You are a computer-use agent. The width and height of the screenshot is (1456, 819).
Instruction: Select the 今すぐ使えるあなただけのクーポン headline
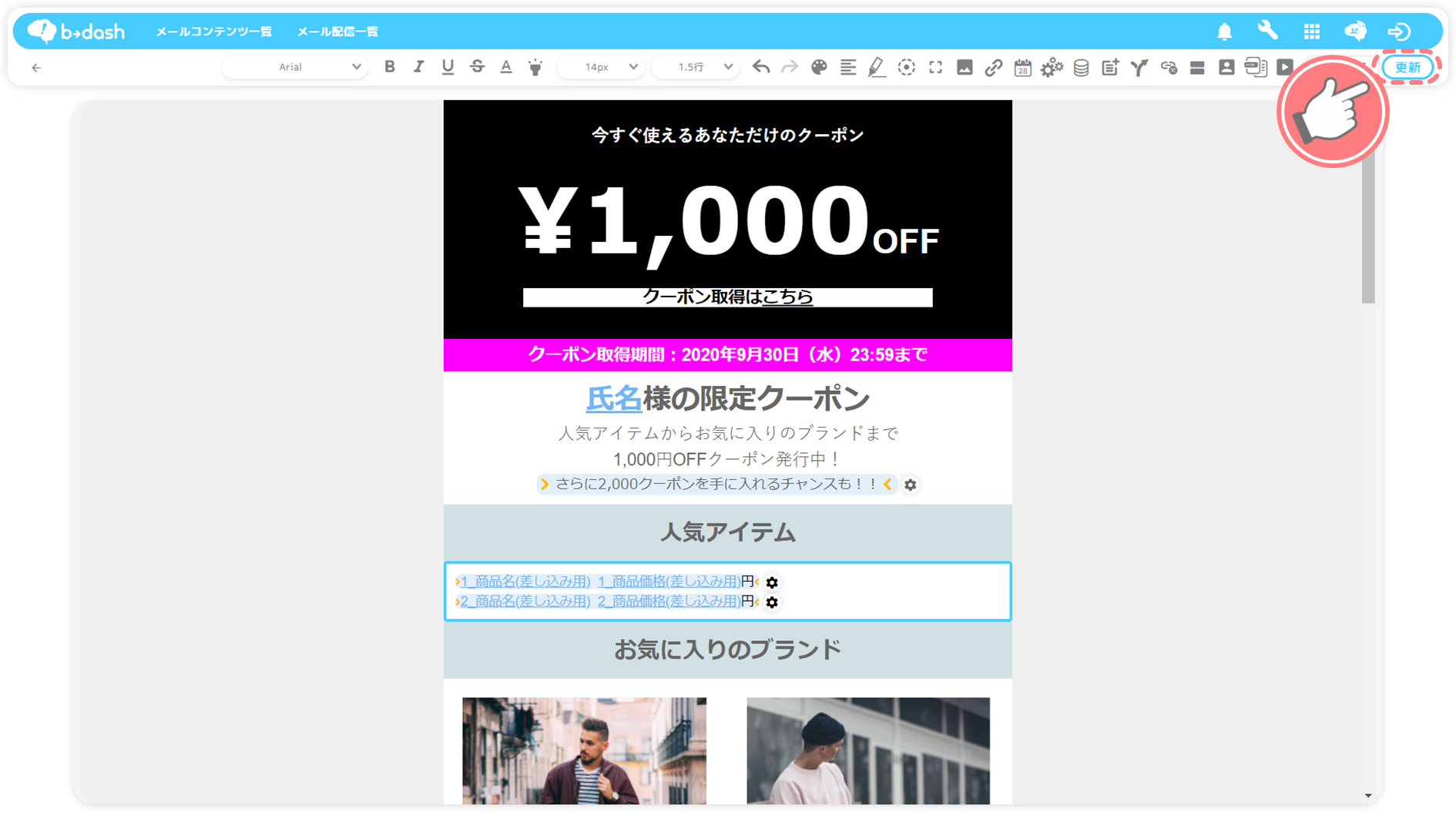pyautogui.click(x=727, y=135)
